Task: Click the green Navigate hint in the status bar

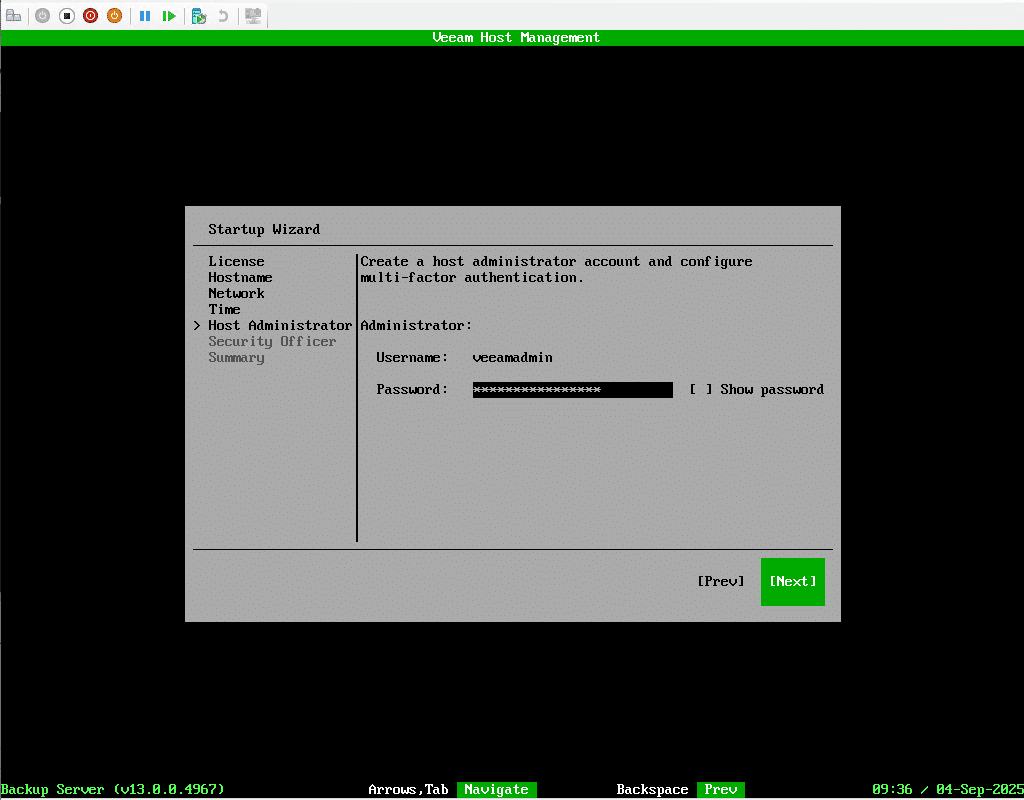Action: (x=497, y=789)
